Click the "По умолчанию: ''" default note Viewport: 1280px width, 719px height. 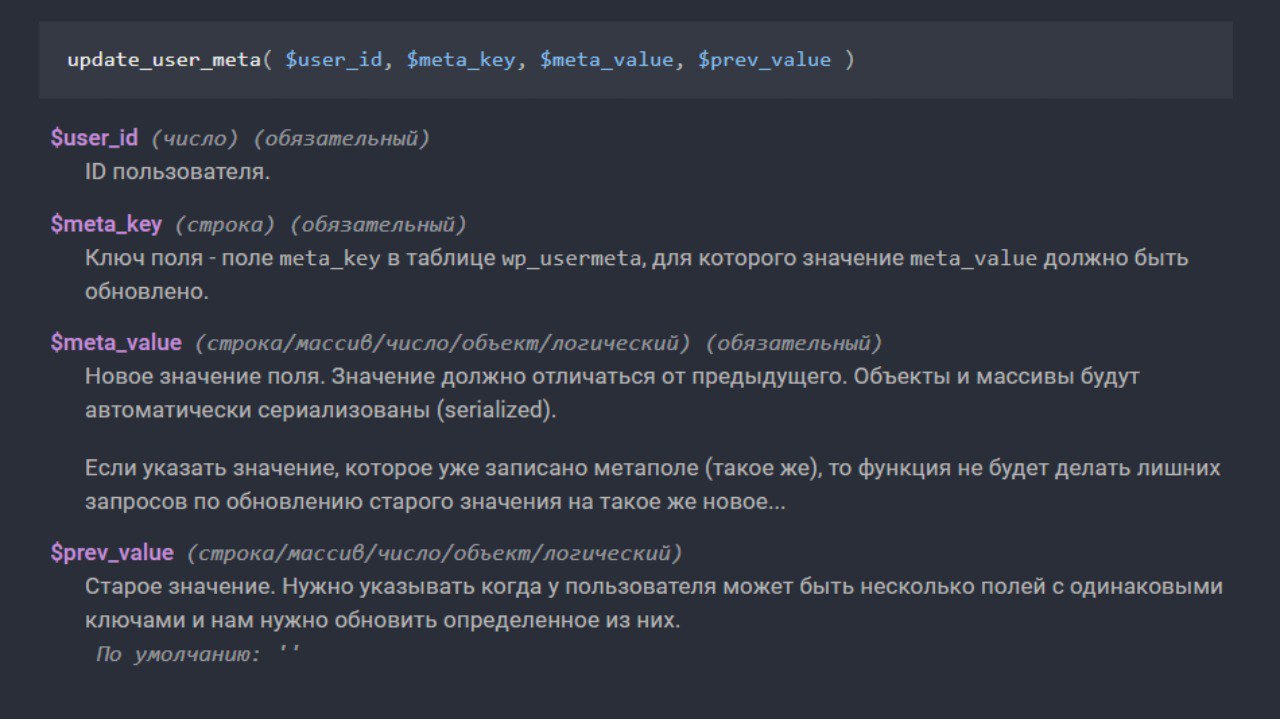point(198,655)
